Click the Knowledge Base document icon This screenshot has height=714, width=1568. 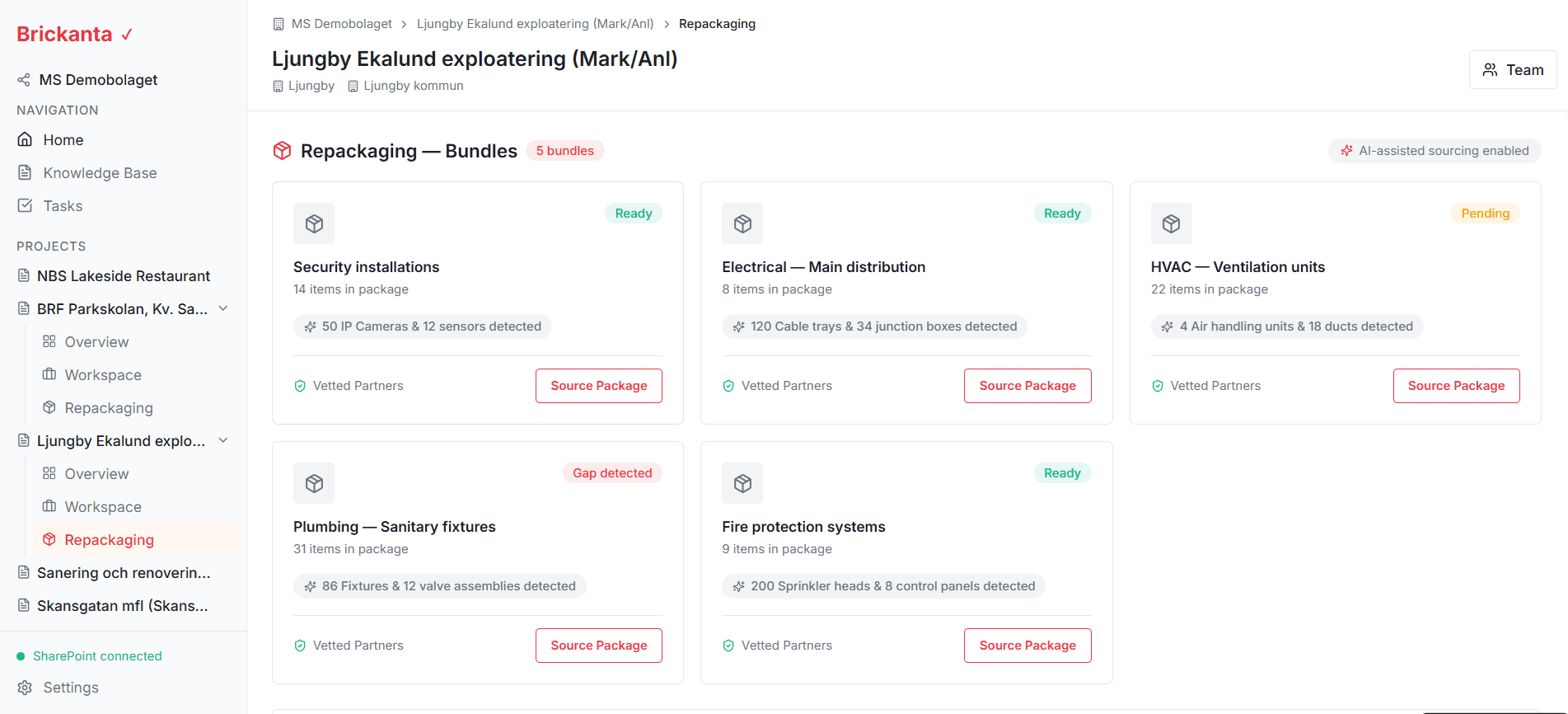pyautogui.click(x=25, y=173)
